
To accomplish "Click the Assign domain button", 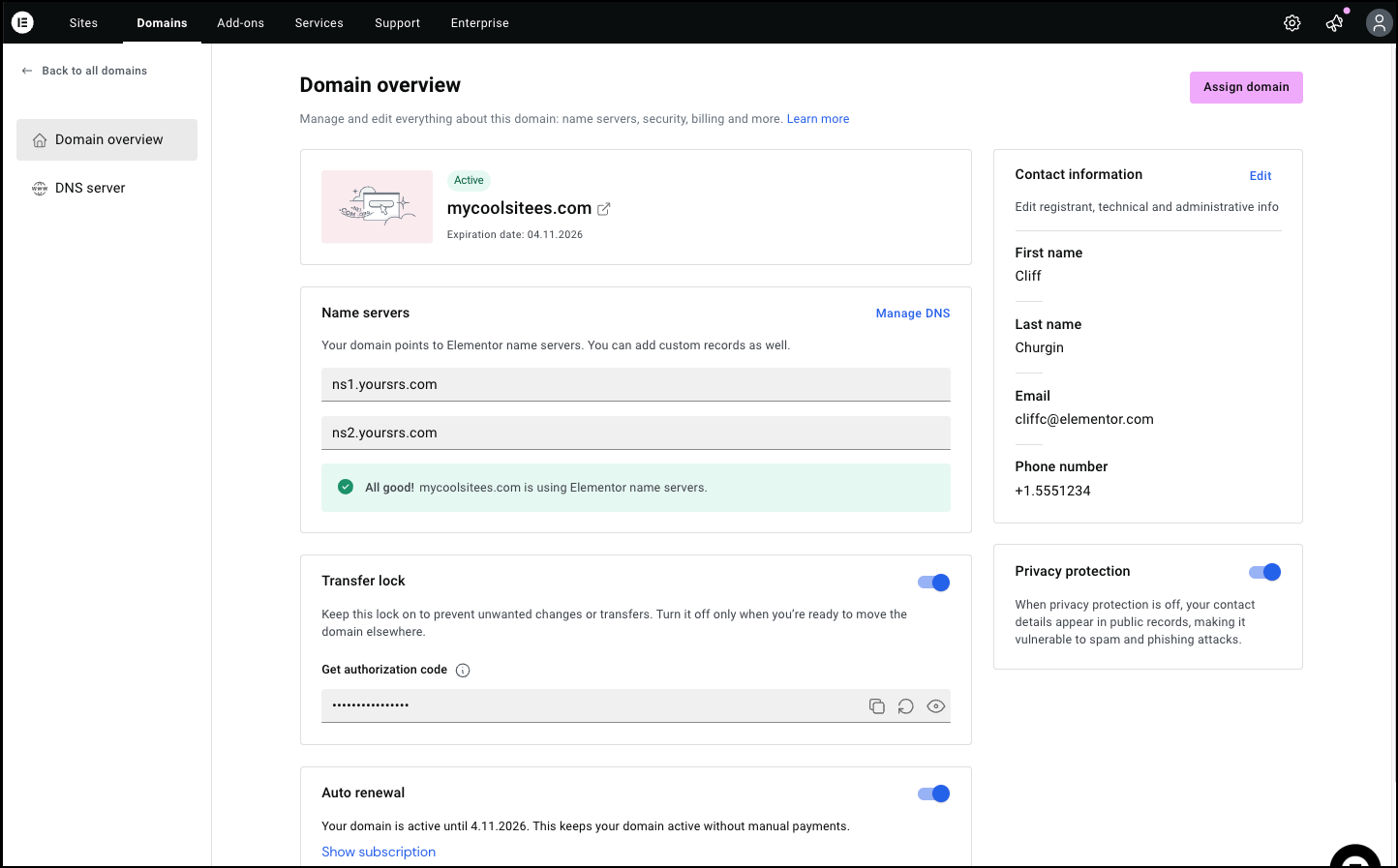I will tap(1246, 87).
